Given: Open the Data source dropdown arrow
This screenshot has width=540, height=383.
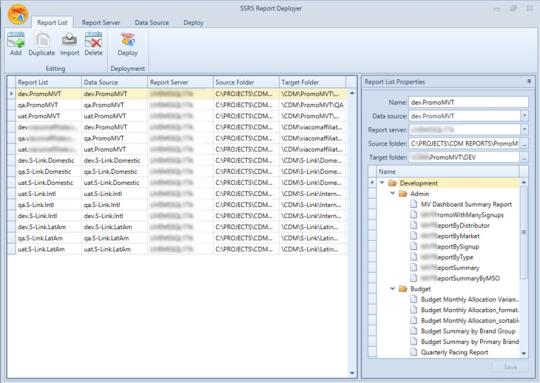Looking at the screenshot, I should [x=524, y=116].
